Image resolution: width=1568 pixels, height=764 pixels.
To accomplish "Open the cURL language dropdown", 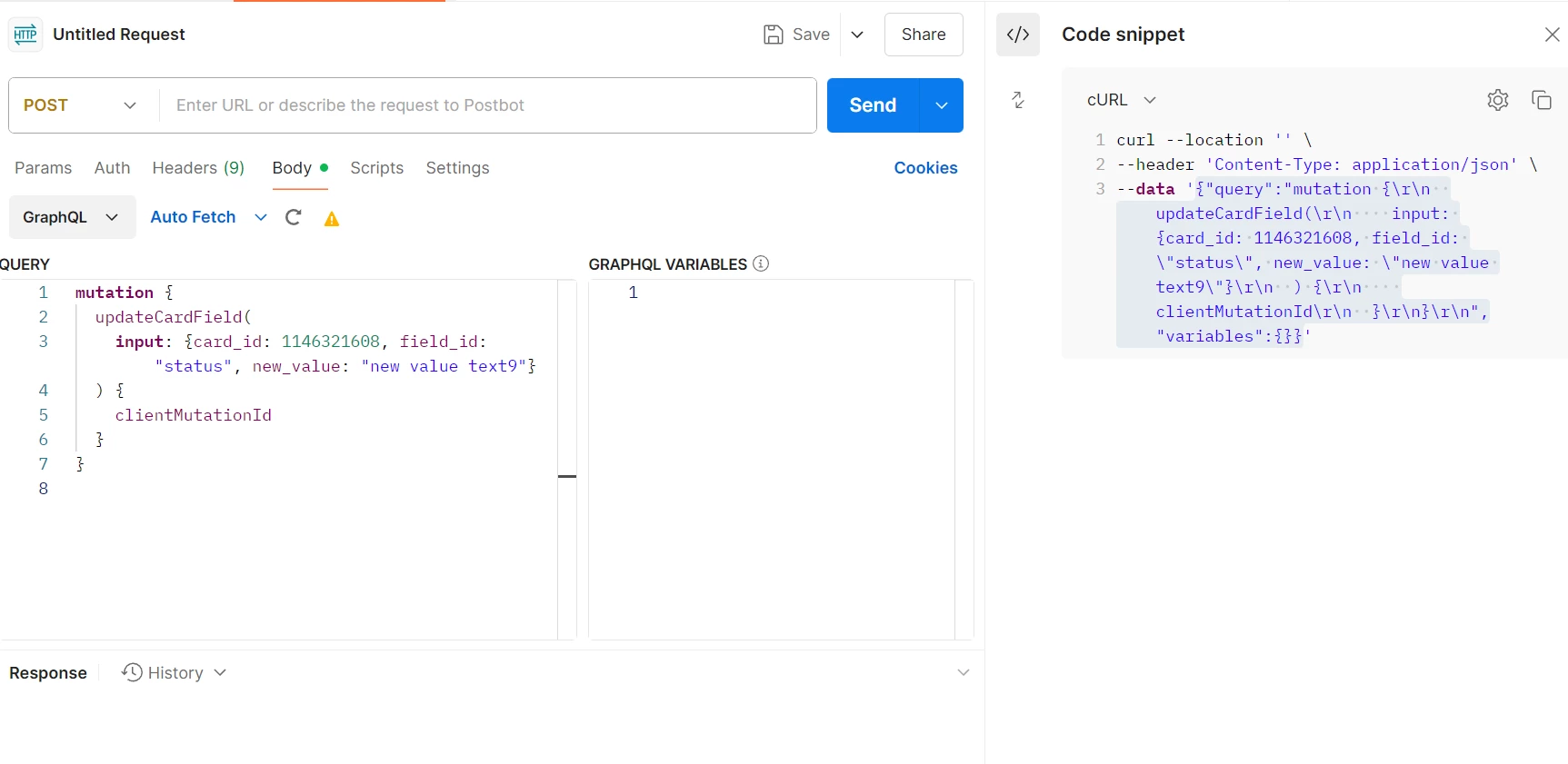I will 1122,100.
